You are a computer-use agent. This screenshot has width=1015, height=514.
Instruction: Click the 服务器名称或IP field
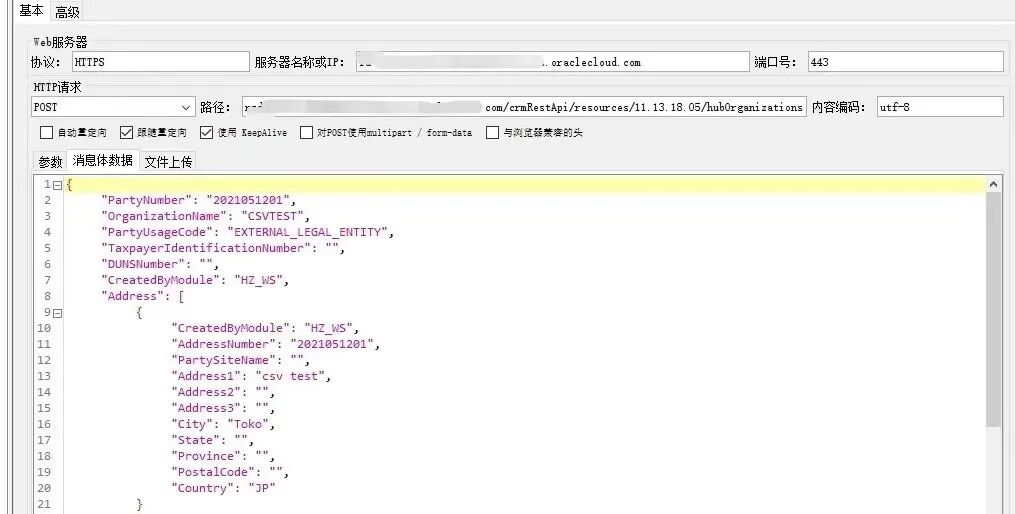pyautogui.click(x=552, y=62)
